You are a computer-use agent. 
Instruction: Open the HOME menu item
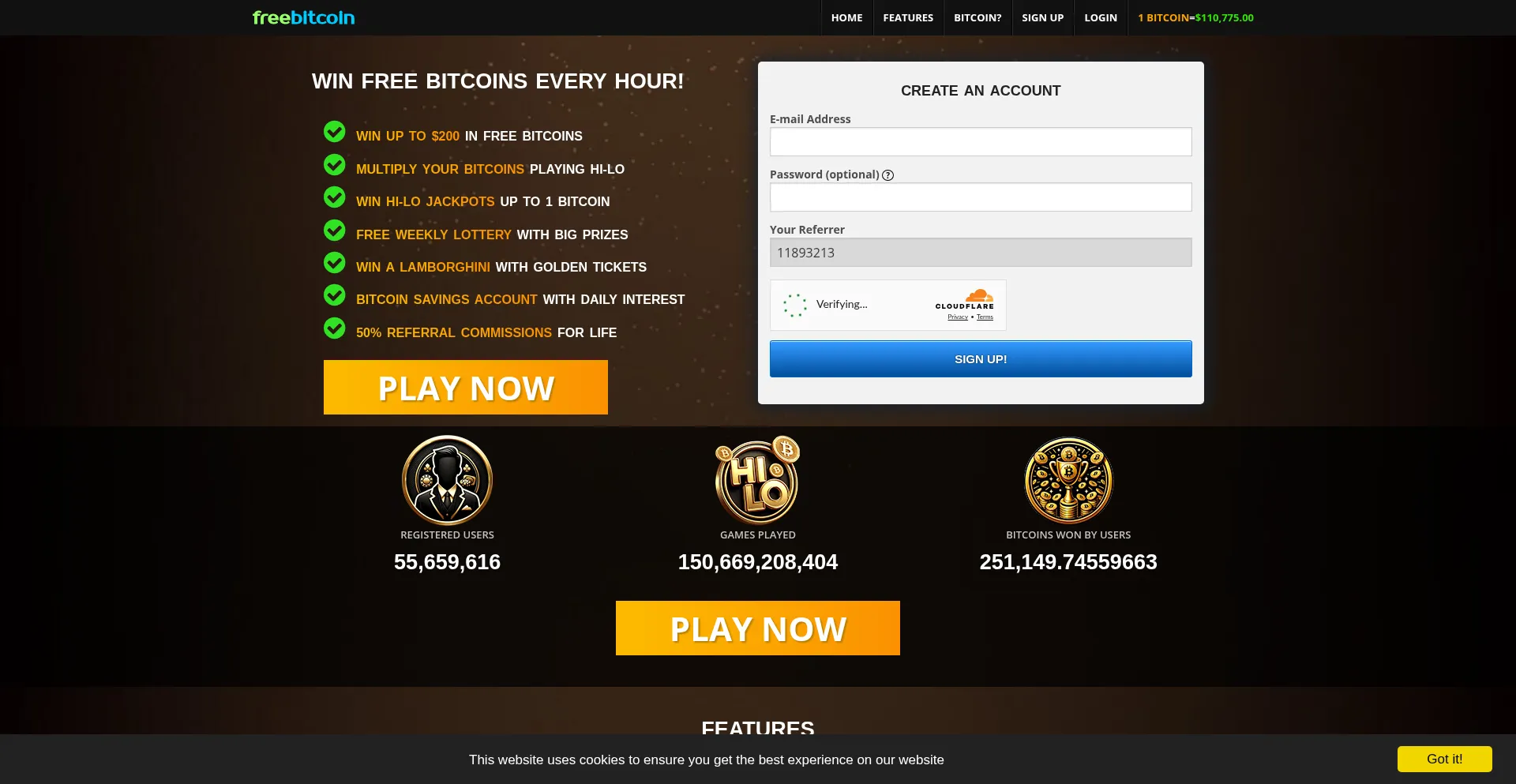pyautogui.click(x=847, y=17)
